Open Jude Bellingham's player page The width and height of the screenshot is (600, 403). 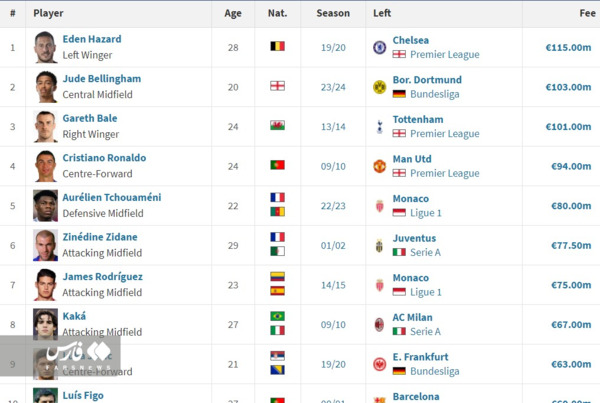[x=102, y=78]
